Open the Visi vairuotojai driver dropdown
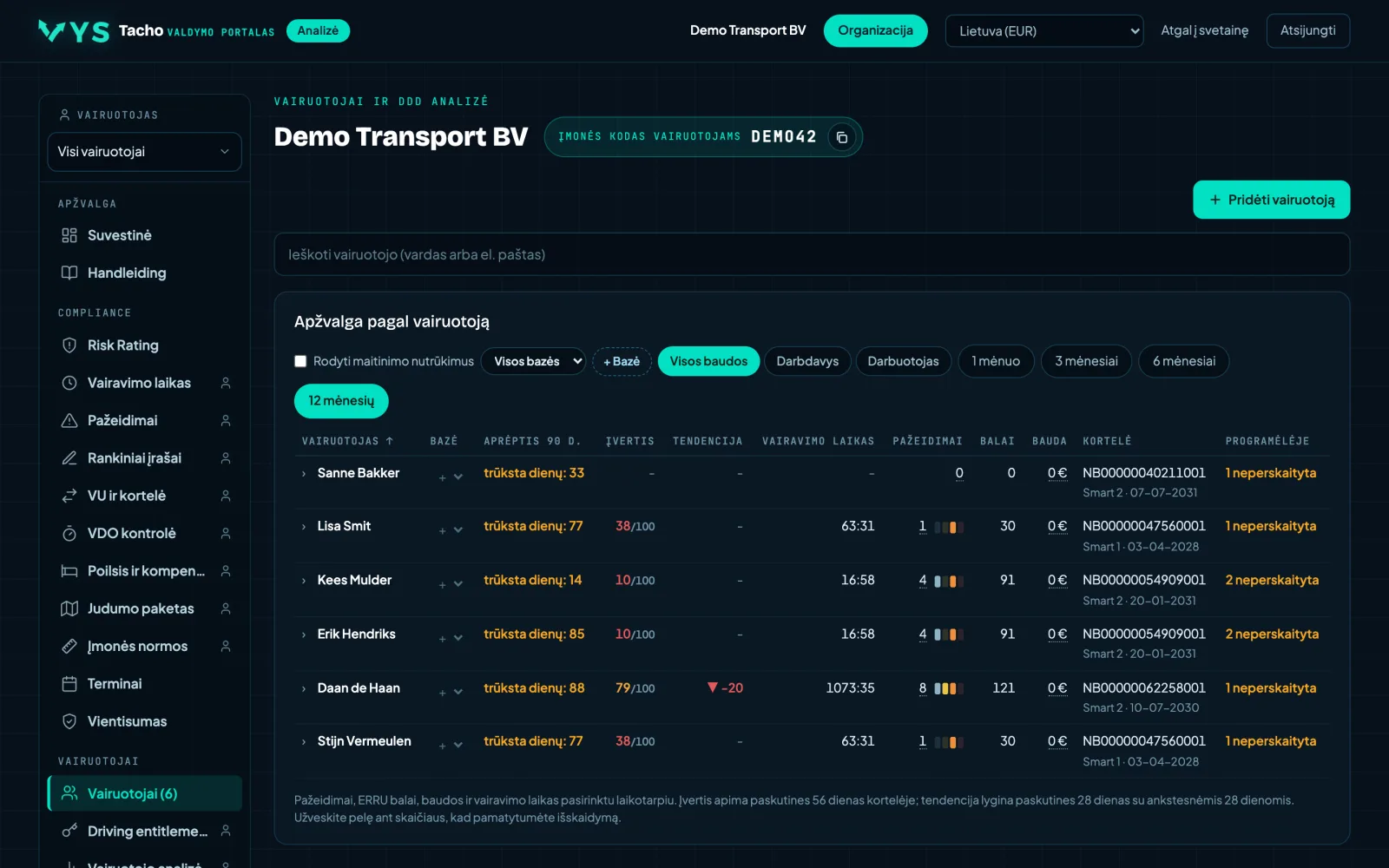This screenshot has height=868, width=1389. tap(144, 152)
